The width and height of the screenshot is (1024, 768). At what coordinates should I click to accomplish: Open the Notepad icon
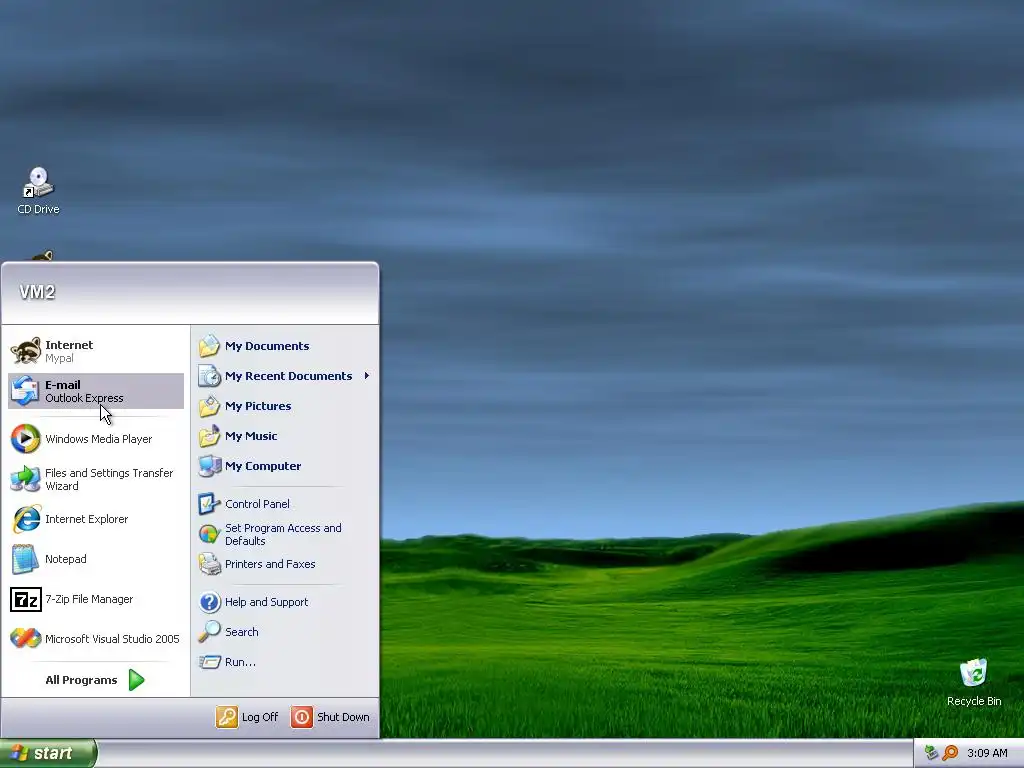coord(25,559)
